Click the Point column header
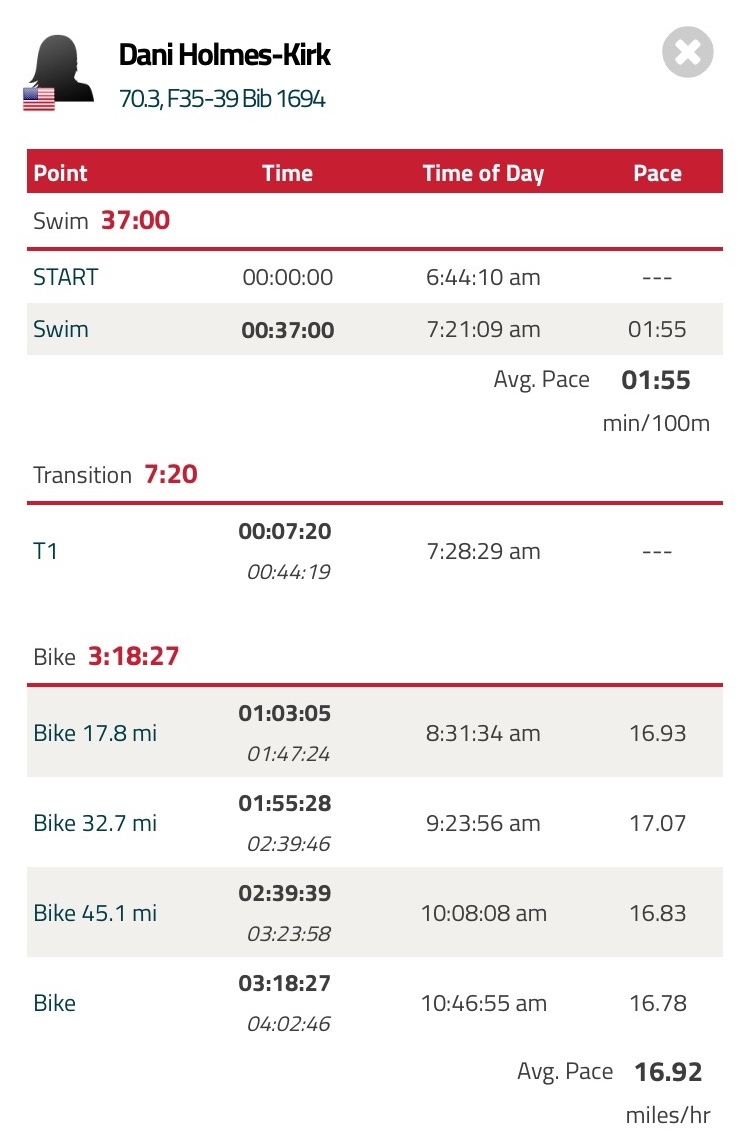Image resolution: width=750 pixels, height=1135 pixels. point(60,173)
